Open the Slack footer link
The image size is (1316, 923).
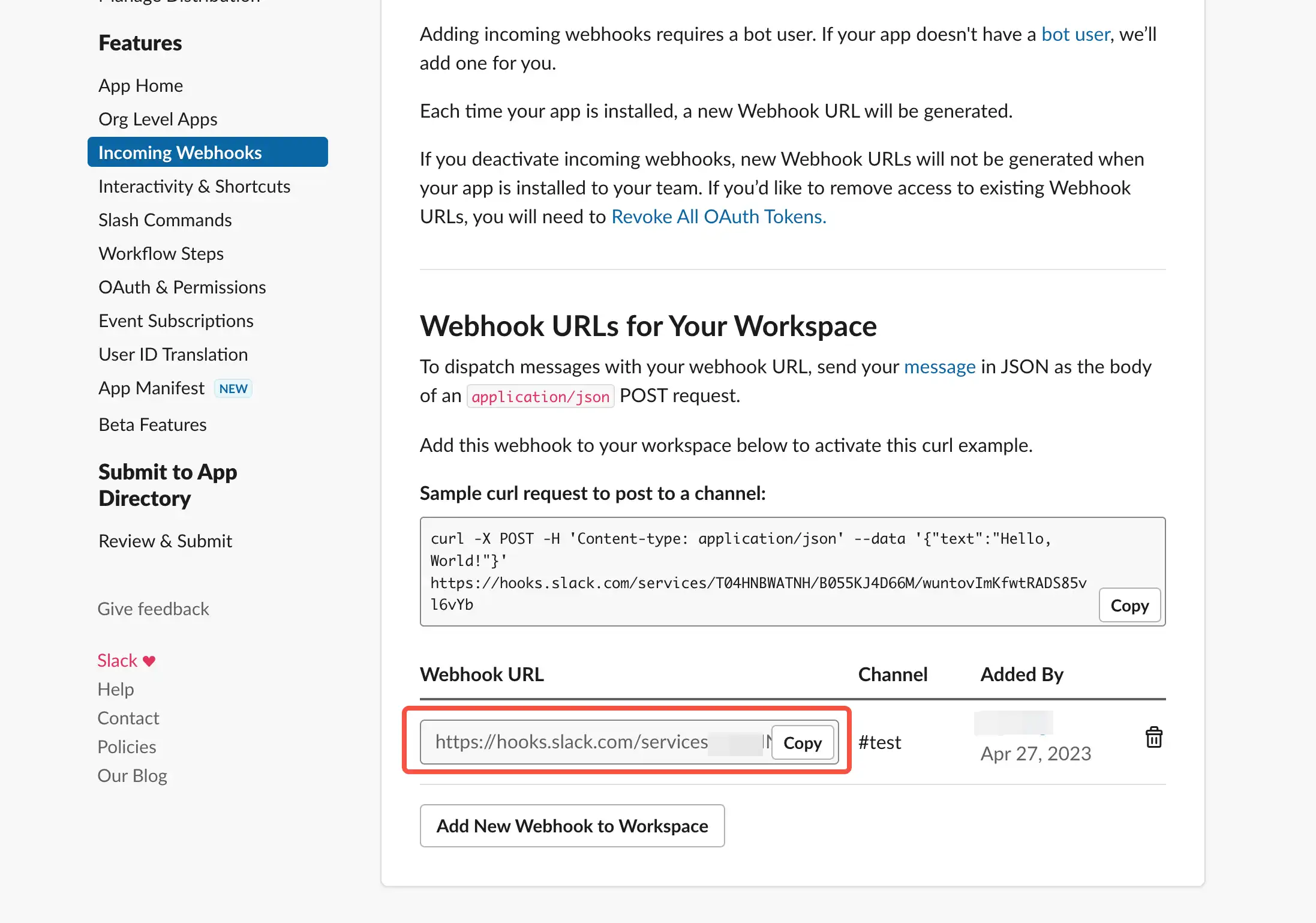(117, 660)
